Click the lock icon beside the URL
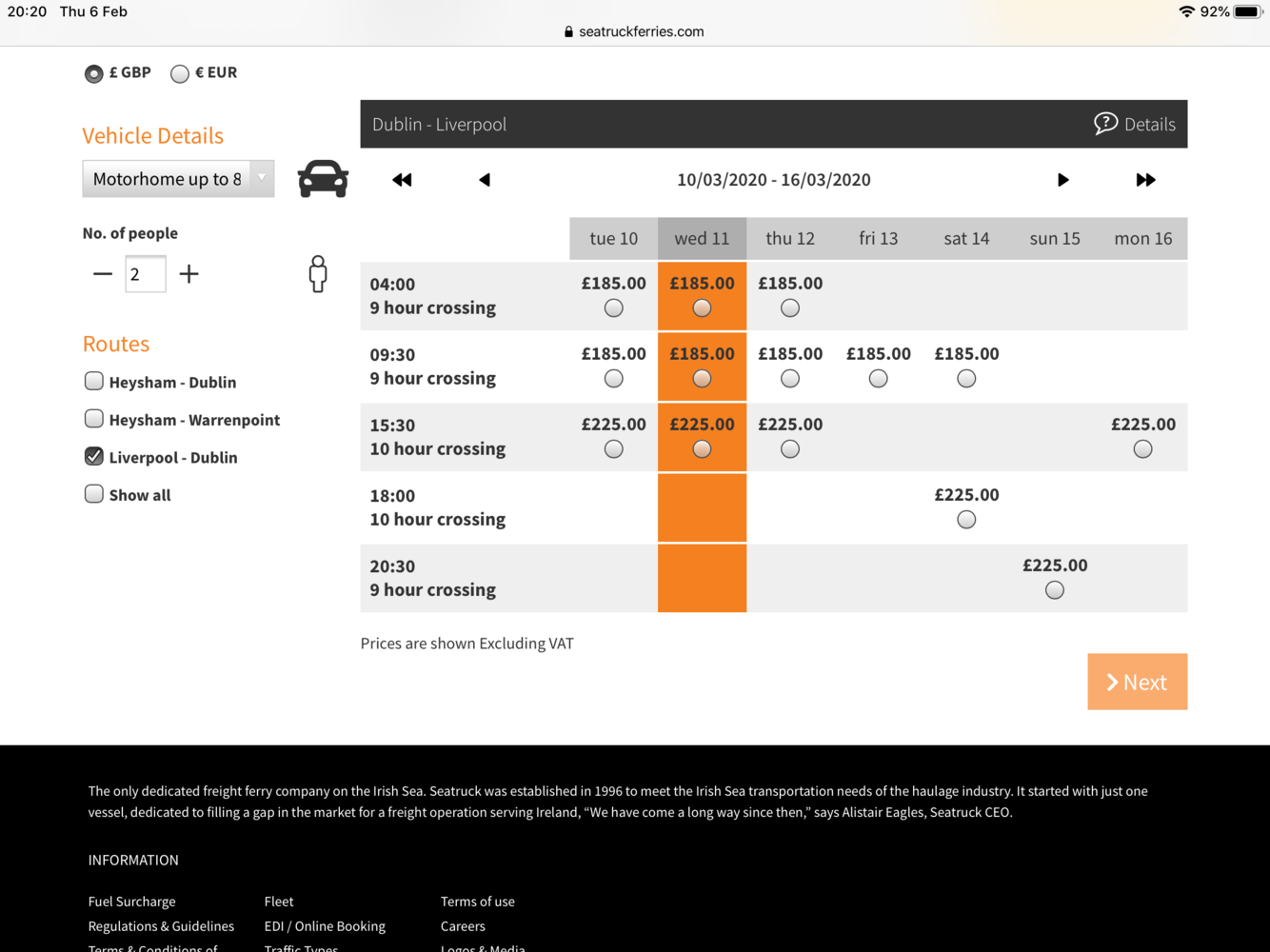This screenshot has width=1270, height=952. pos(568,31)
